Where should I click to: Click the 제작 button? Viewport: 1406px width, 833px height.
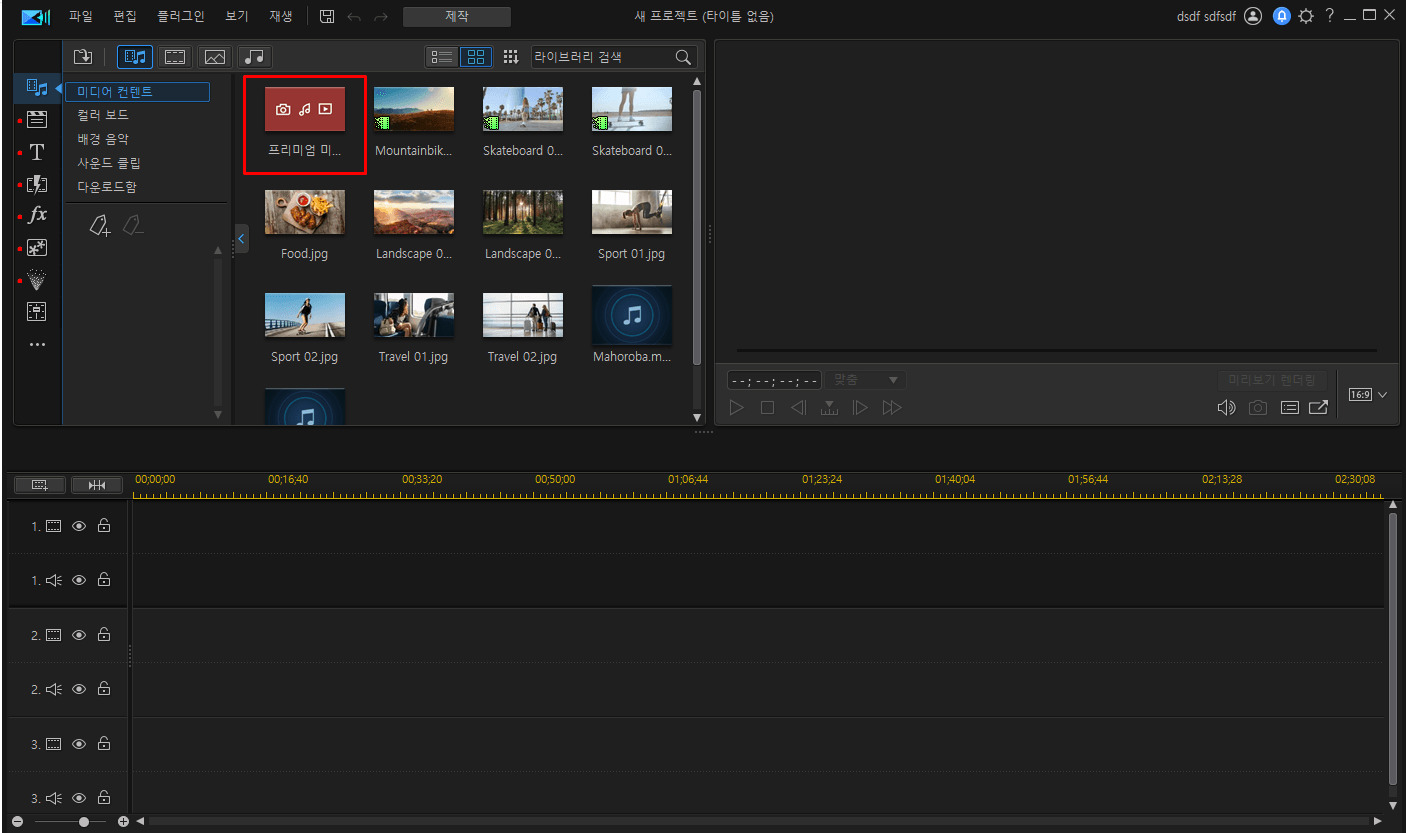click(456, 17)
